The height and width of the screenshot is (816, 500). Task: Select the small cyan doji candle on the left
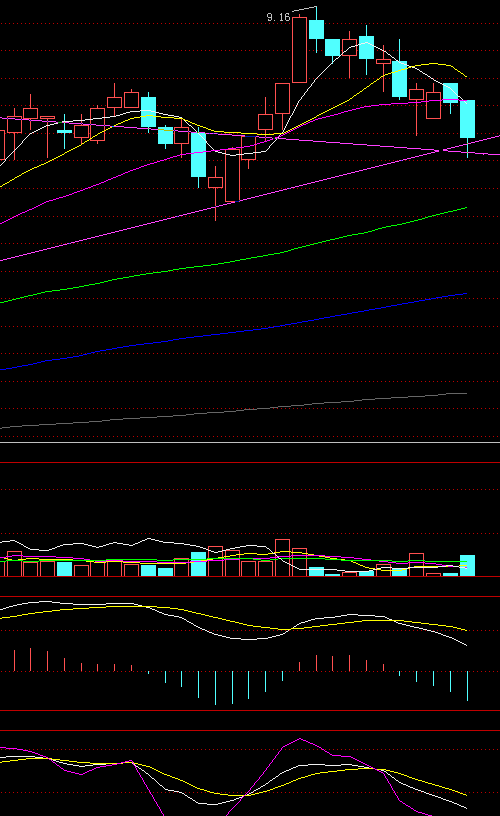pos(64,132)
